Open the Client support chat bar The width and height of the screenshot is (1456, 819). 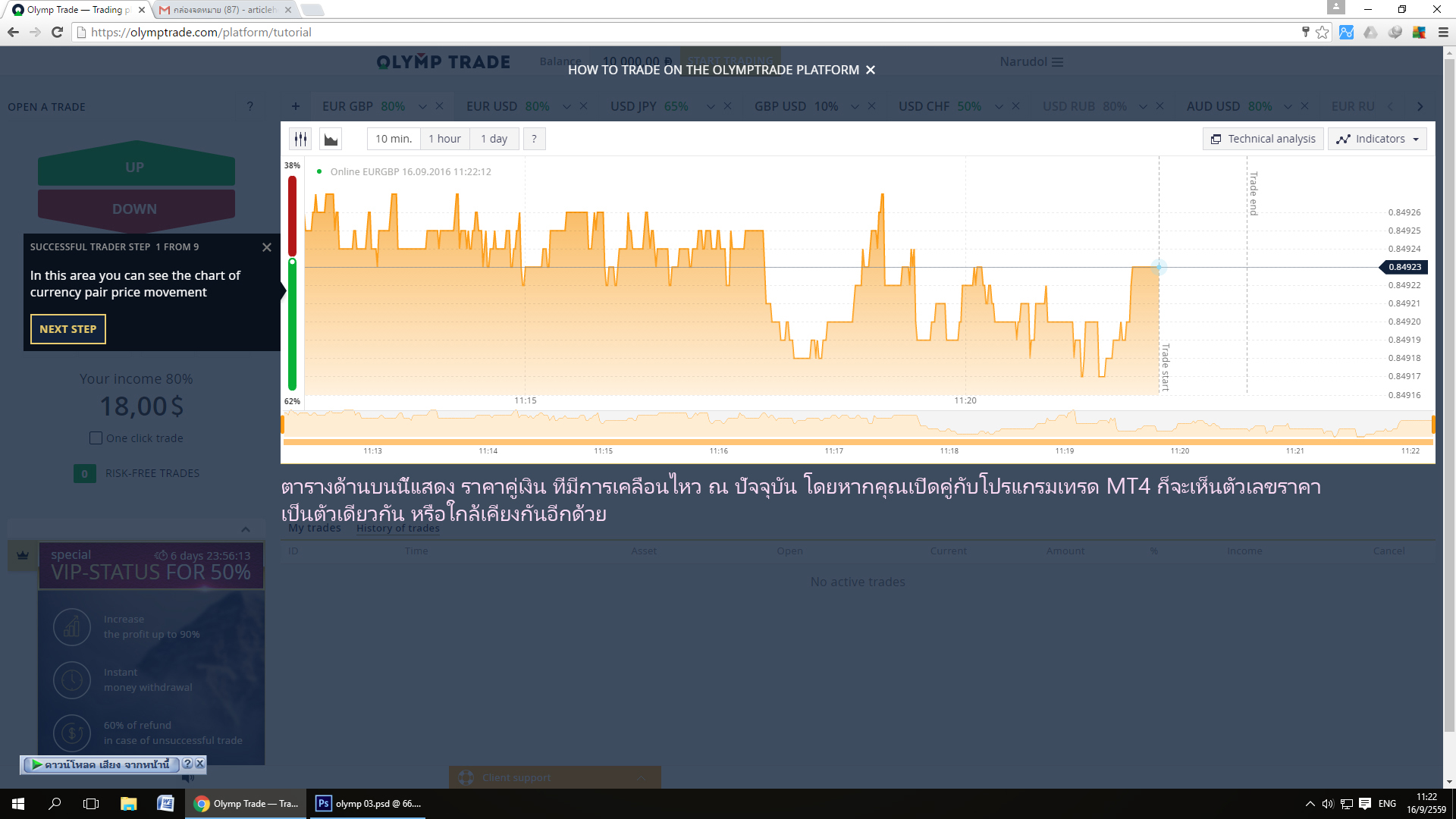coord(554,777)
